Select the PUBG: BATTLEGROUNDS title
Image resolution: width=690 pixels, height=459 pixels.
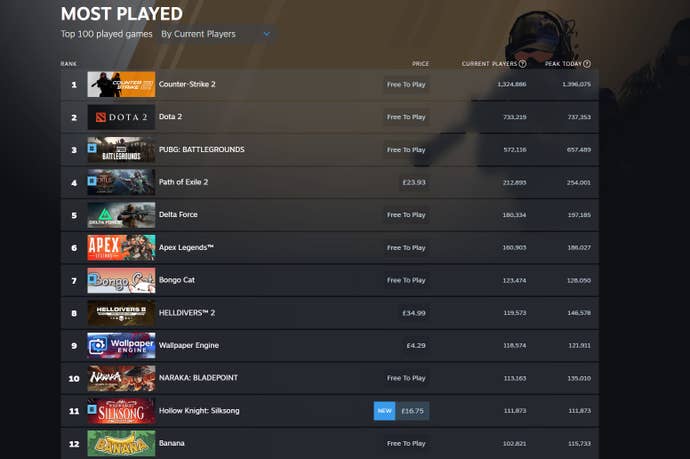point(202,149)
